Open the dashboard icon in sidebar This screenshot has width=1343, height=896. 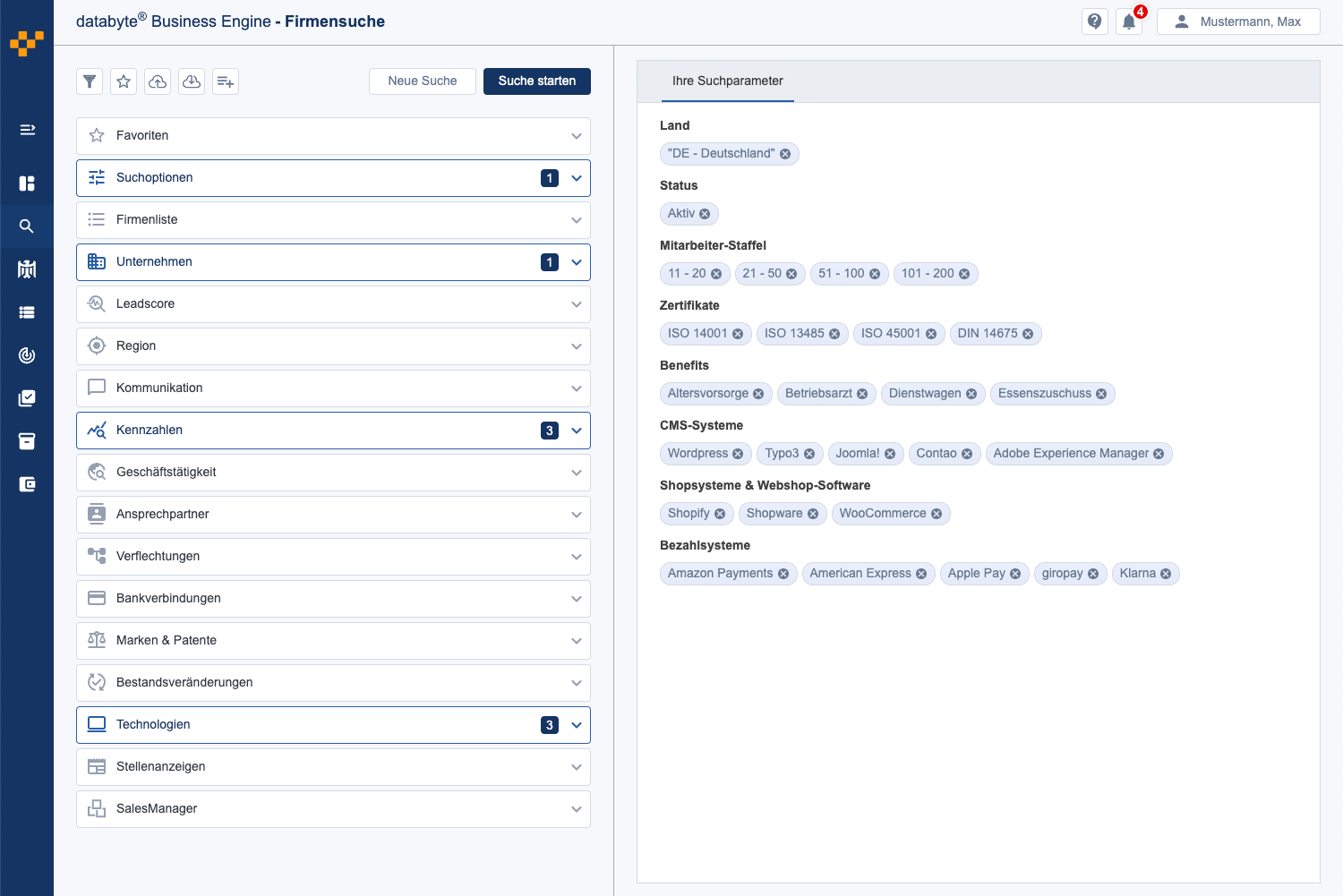pyautogui.click(x=27, y=183)
